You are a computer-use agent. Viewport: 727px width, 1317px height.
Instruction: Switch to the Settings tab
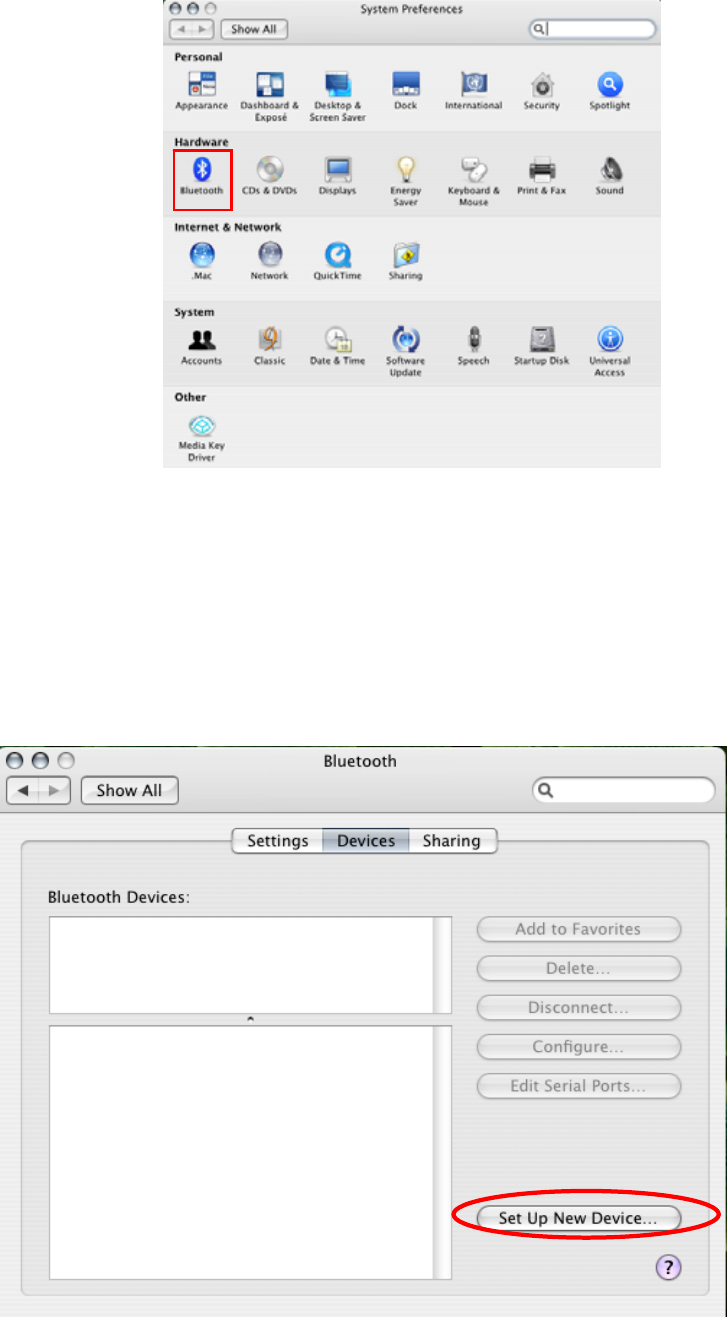point(278,841)
